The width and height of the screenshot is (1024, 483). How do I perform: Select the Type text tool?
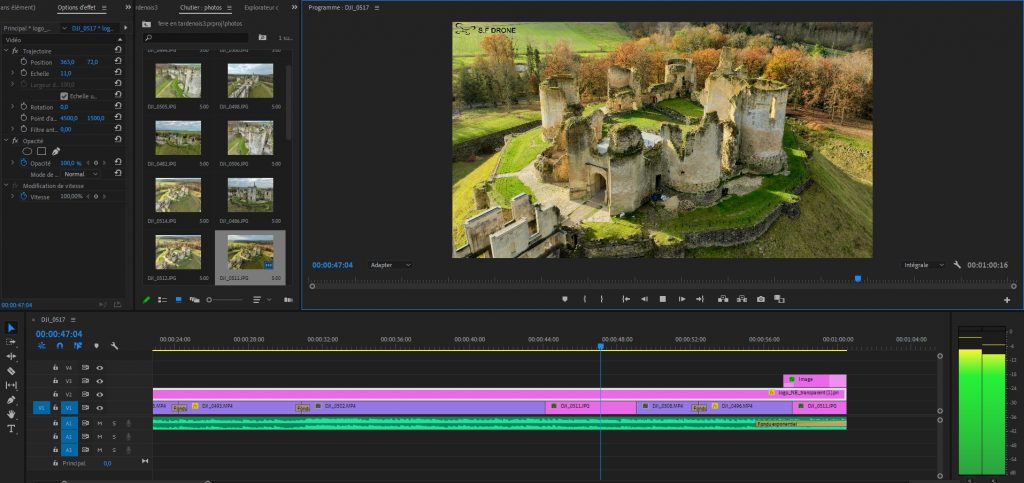point(11,428)
